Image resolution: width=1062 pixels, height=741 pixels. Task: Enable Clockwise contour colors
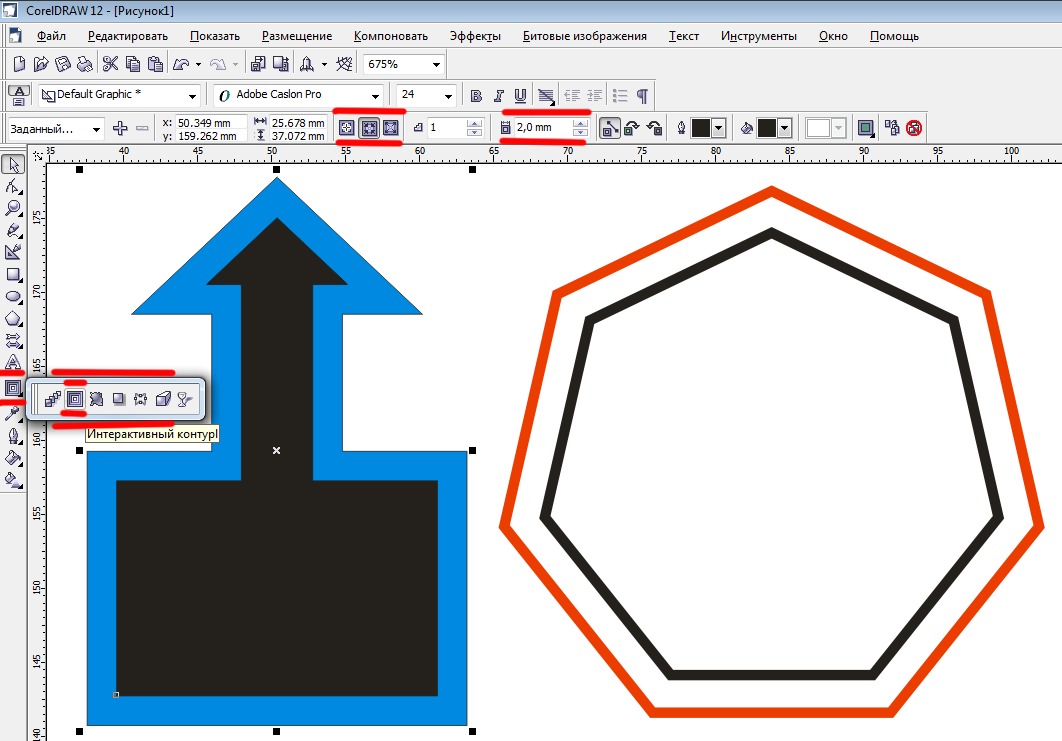(632, 127)
